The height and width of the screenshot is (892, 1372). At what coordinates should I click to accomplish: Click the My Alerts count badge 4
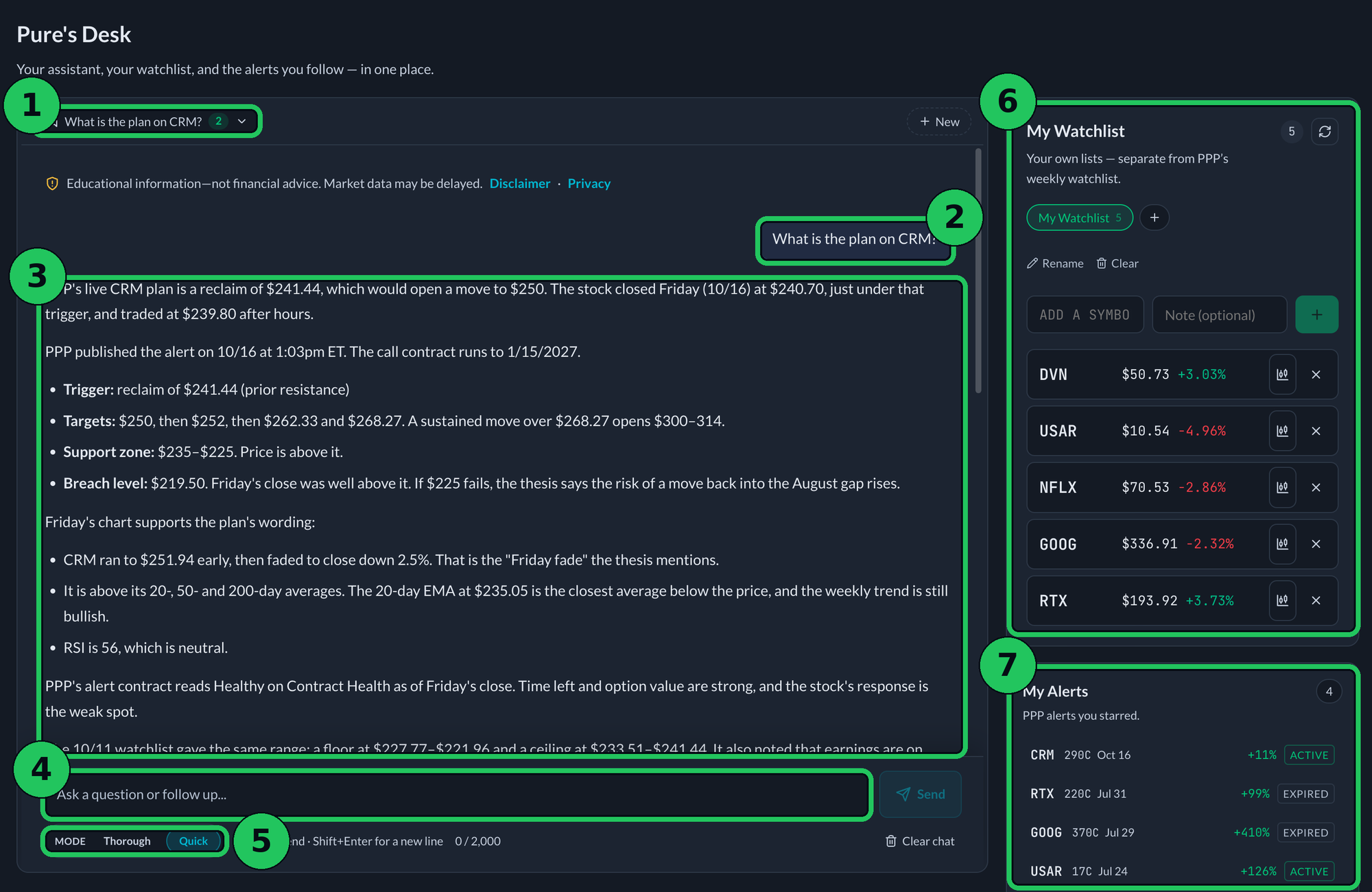click(1329, 691)
